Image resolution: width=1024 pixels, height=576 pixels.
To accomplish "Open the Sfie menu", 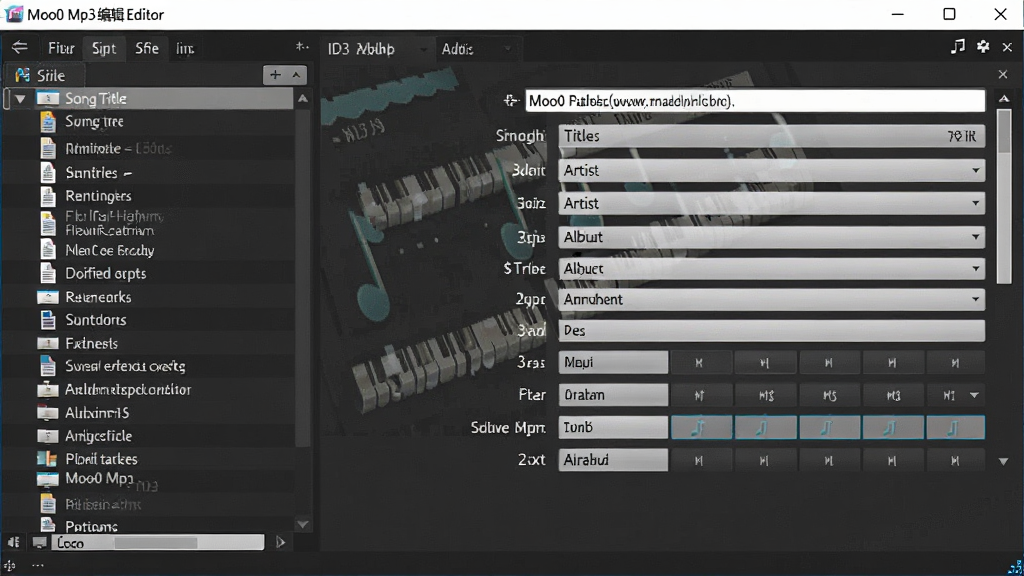I will pyautogui.click(x=147, y=48).
